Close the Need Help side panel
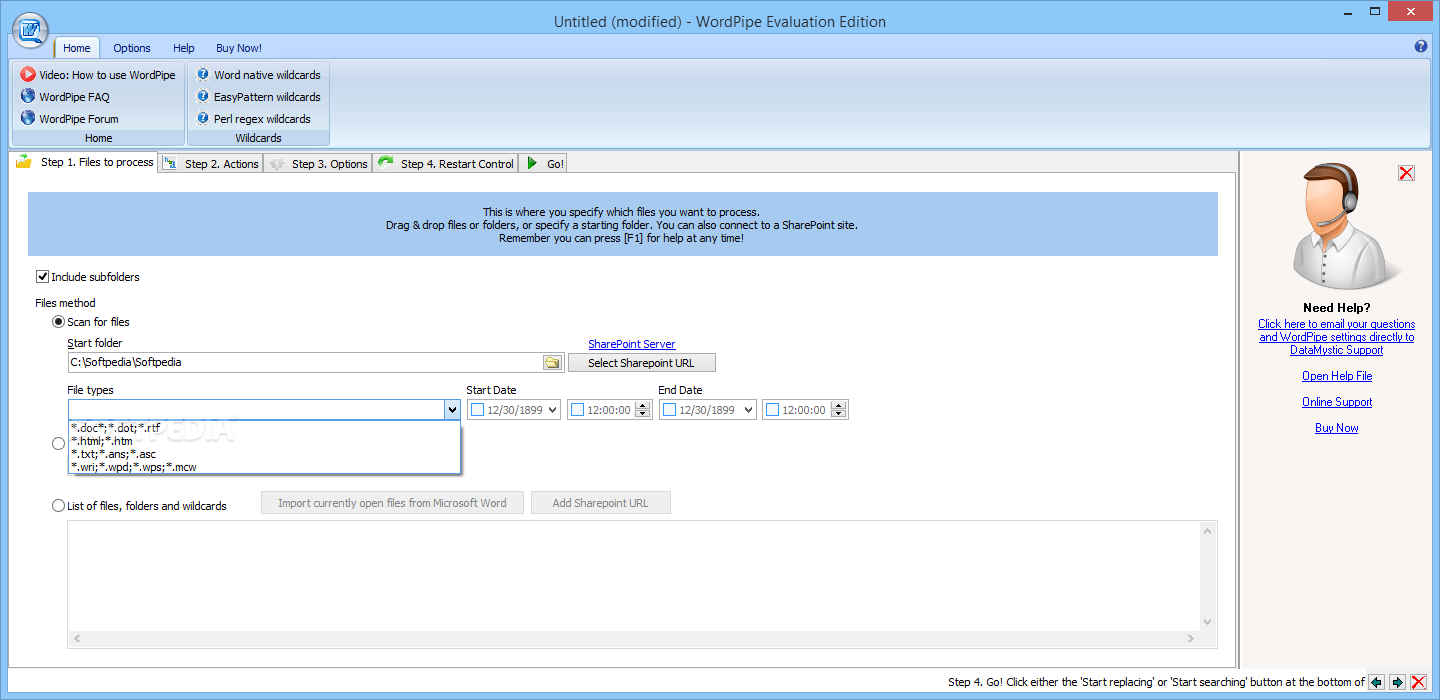1440x700 pixels. pyautogui.click(x=1406, y=173)
